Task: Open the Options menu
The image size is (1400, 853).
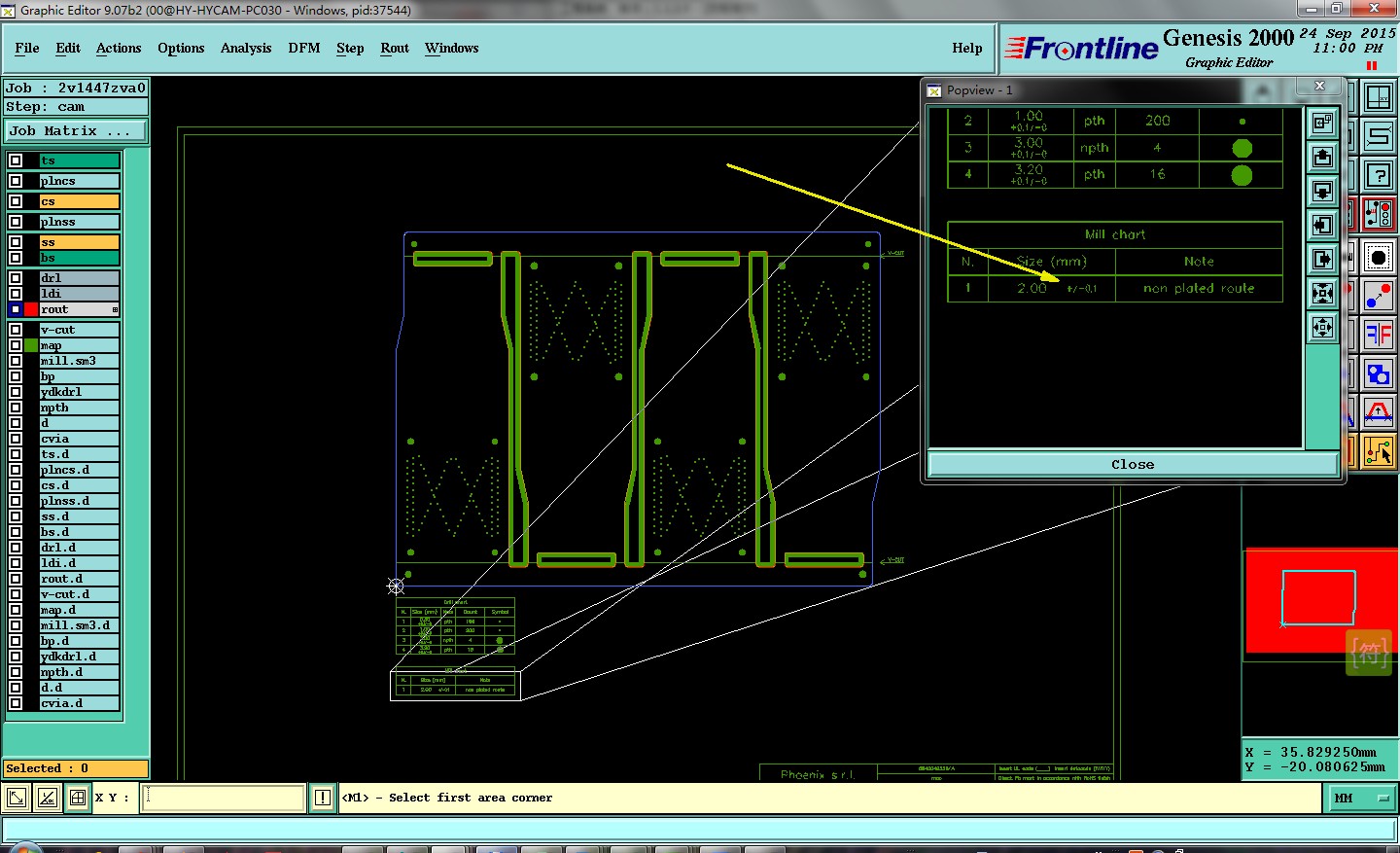Action: click(181, 48)
